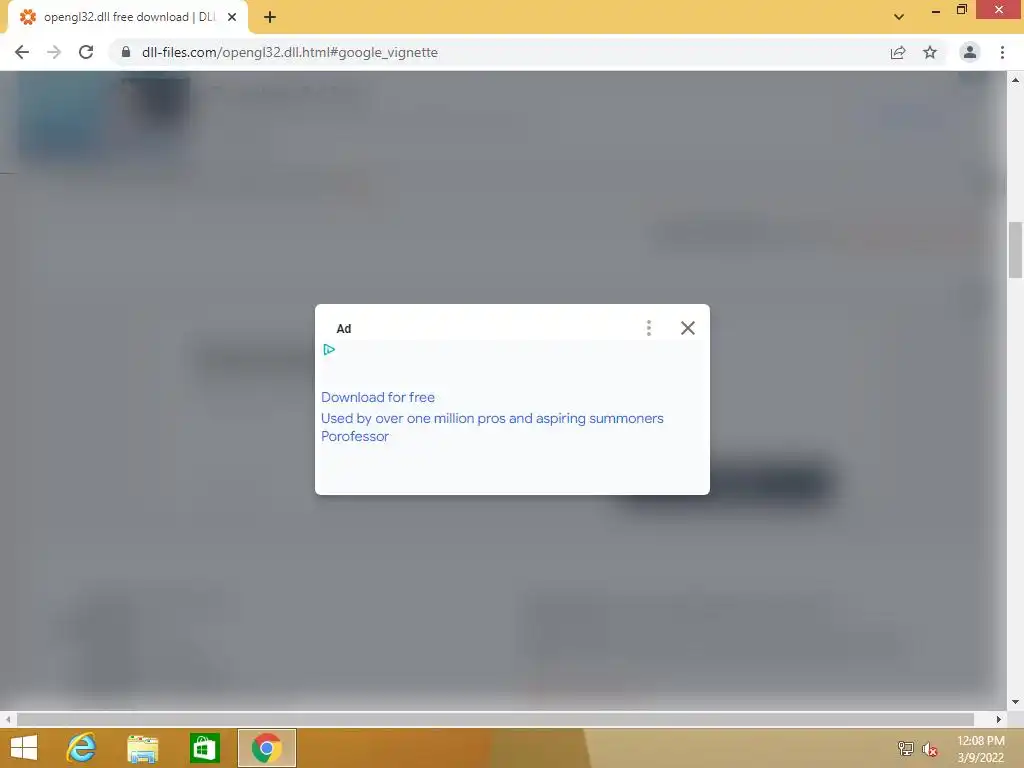Viewport: 1024px width, 768px height.
Task: Close the opengl32.dll browser tab
Action: (x=232, y=17)
